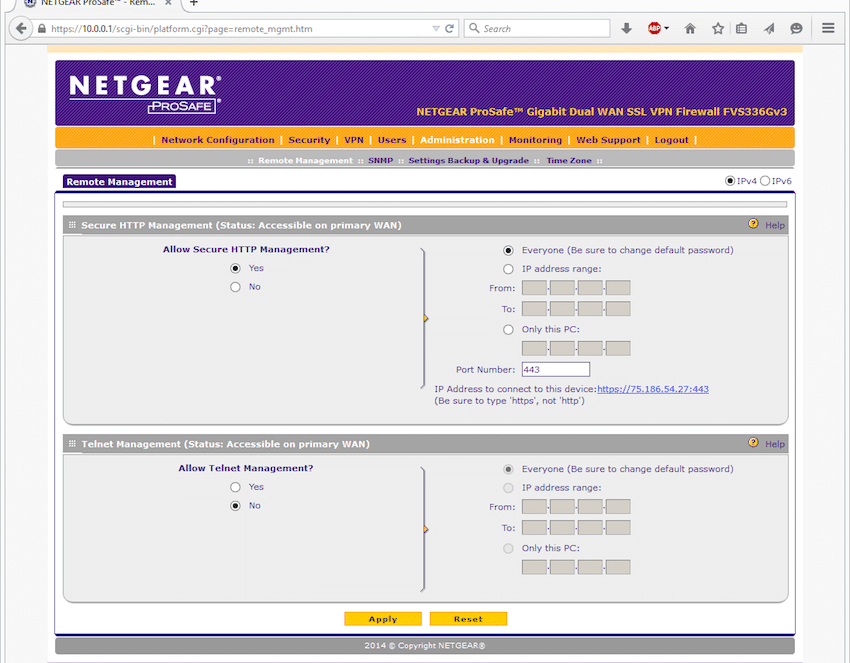Select Only this PC for Secure HTTP
Image resolution: width=850 pixels, height=663 pixels.
point(508,330)
